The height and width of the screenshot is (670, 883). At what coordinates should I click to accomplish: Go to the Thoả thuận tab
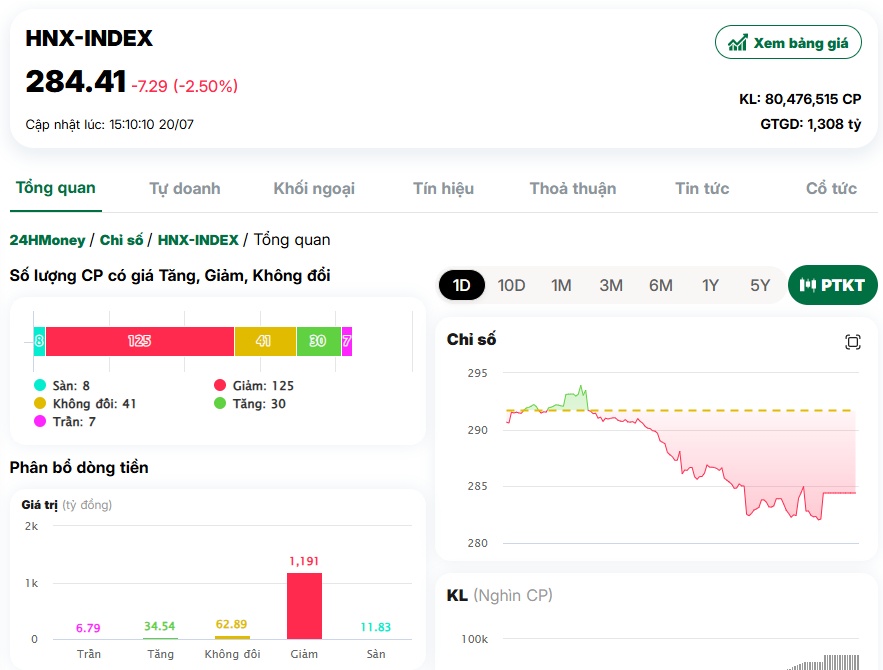coord(573,189)
